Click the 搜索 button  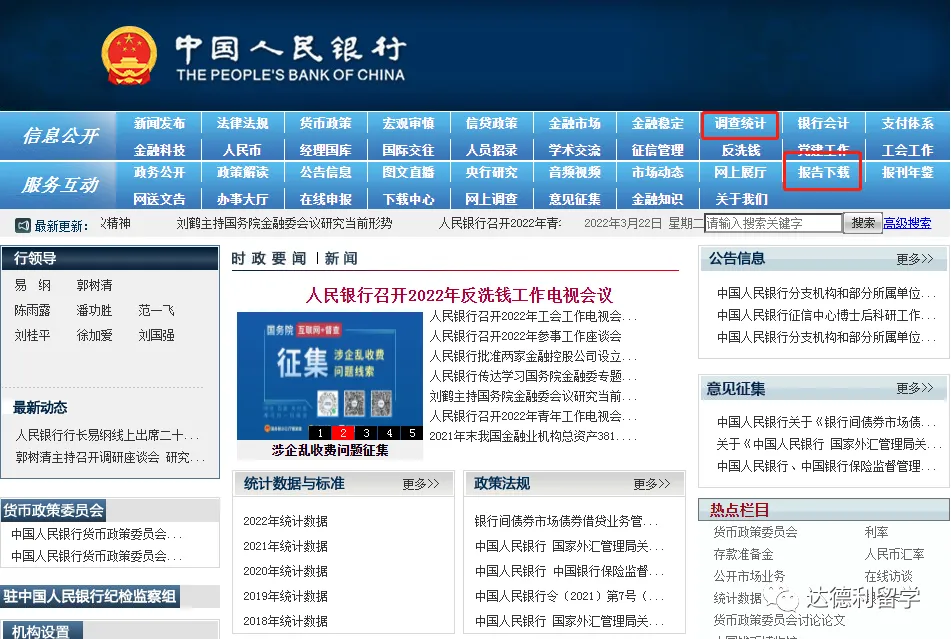pos(862,223)
